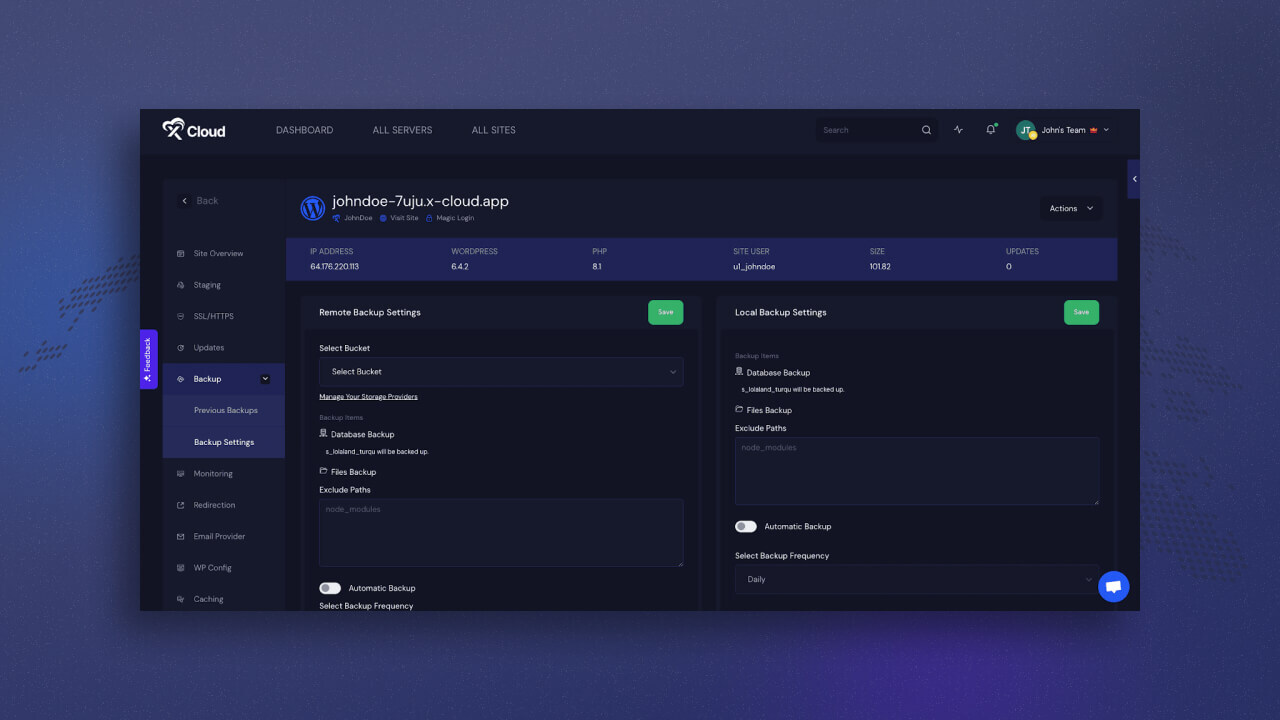Click the JT team avatar
Viewport: 1280px width, 720px height.
pyautogui.click(x=1026, y=130)
